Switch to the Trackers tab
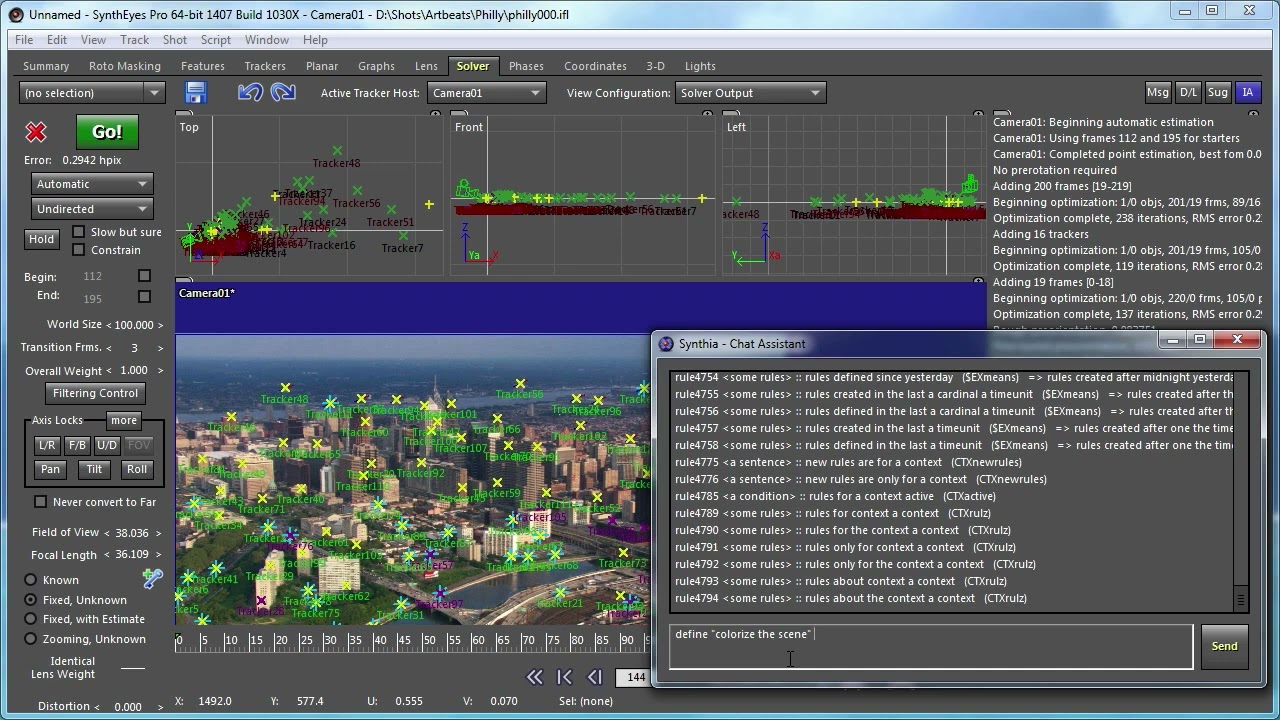Viewport: 1280px width, 720px height. pos(265,66)
